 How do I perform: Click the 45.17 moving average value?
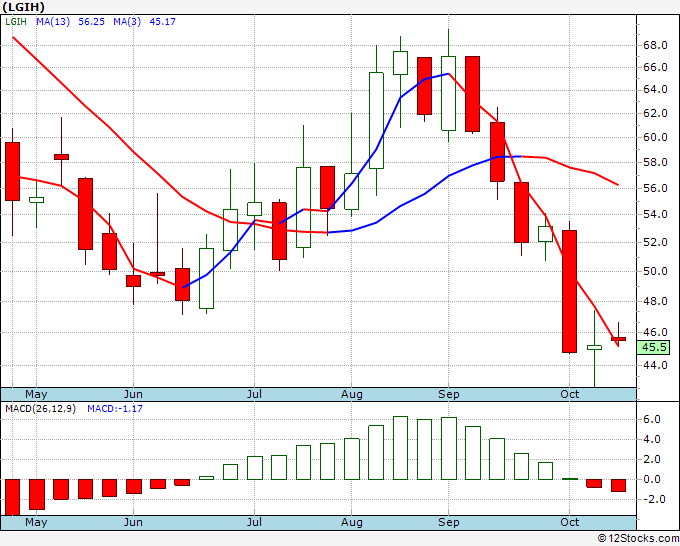(163, 22)
